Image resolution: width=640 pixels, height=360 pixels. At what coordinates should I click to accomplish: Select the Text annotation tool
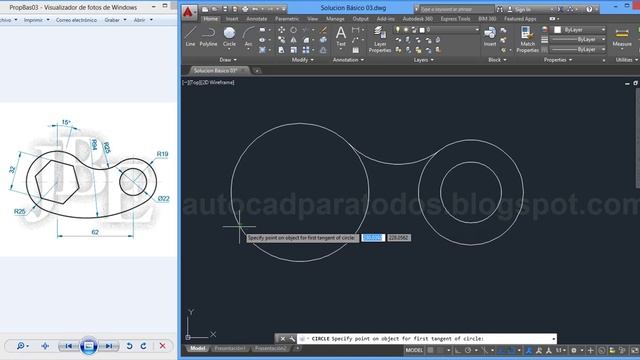pyautogui.click(x=341, y=36)
